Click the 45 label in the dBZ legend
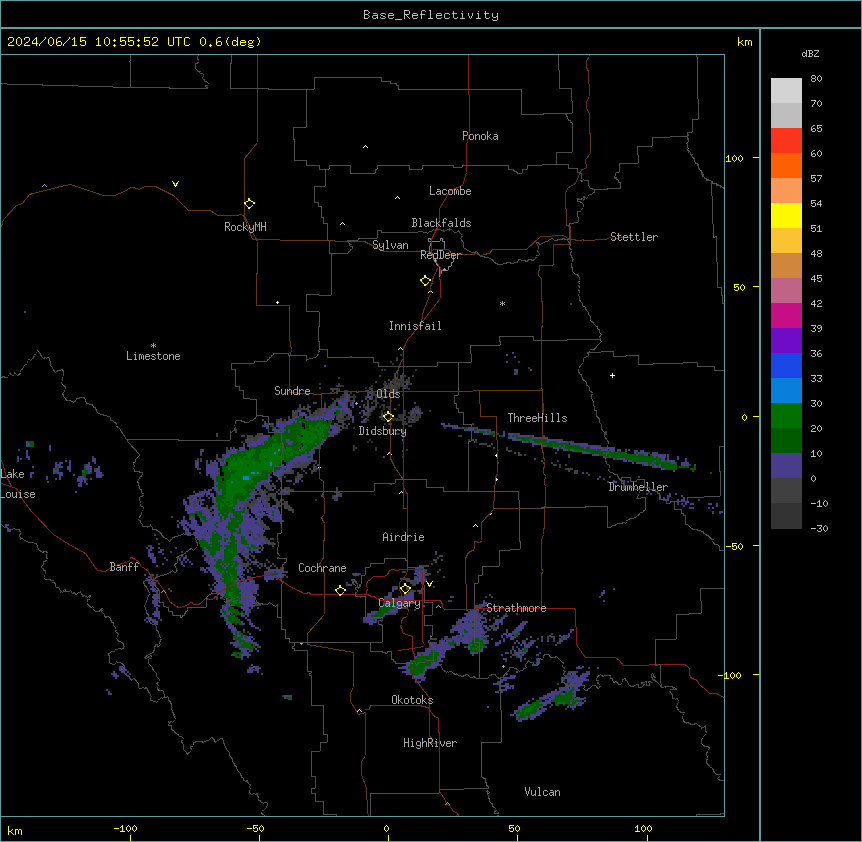The width and height of the screenshot is (862, 842). click(816, 278)
